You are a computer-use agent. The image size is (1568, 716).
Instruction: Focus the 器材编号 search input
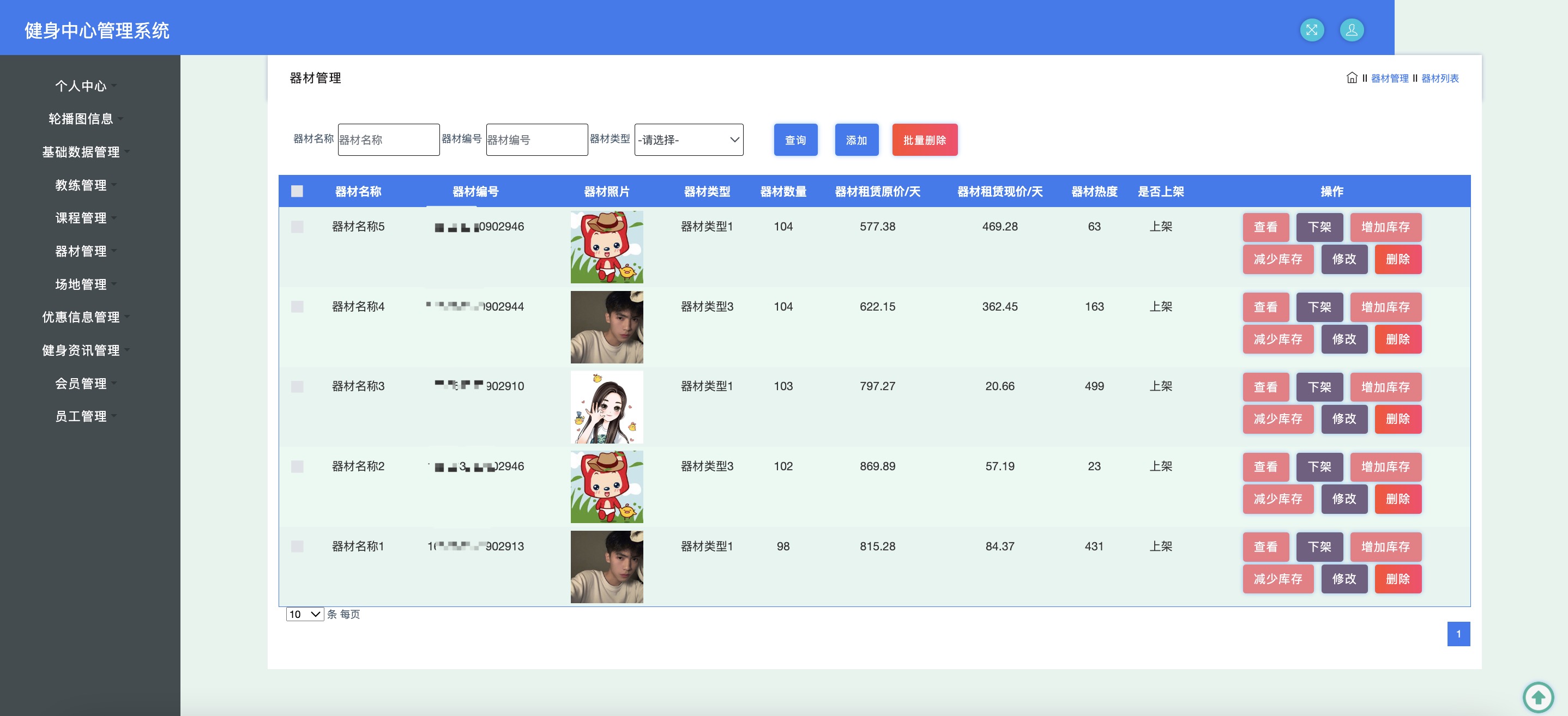click(537, 140)
